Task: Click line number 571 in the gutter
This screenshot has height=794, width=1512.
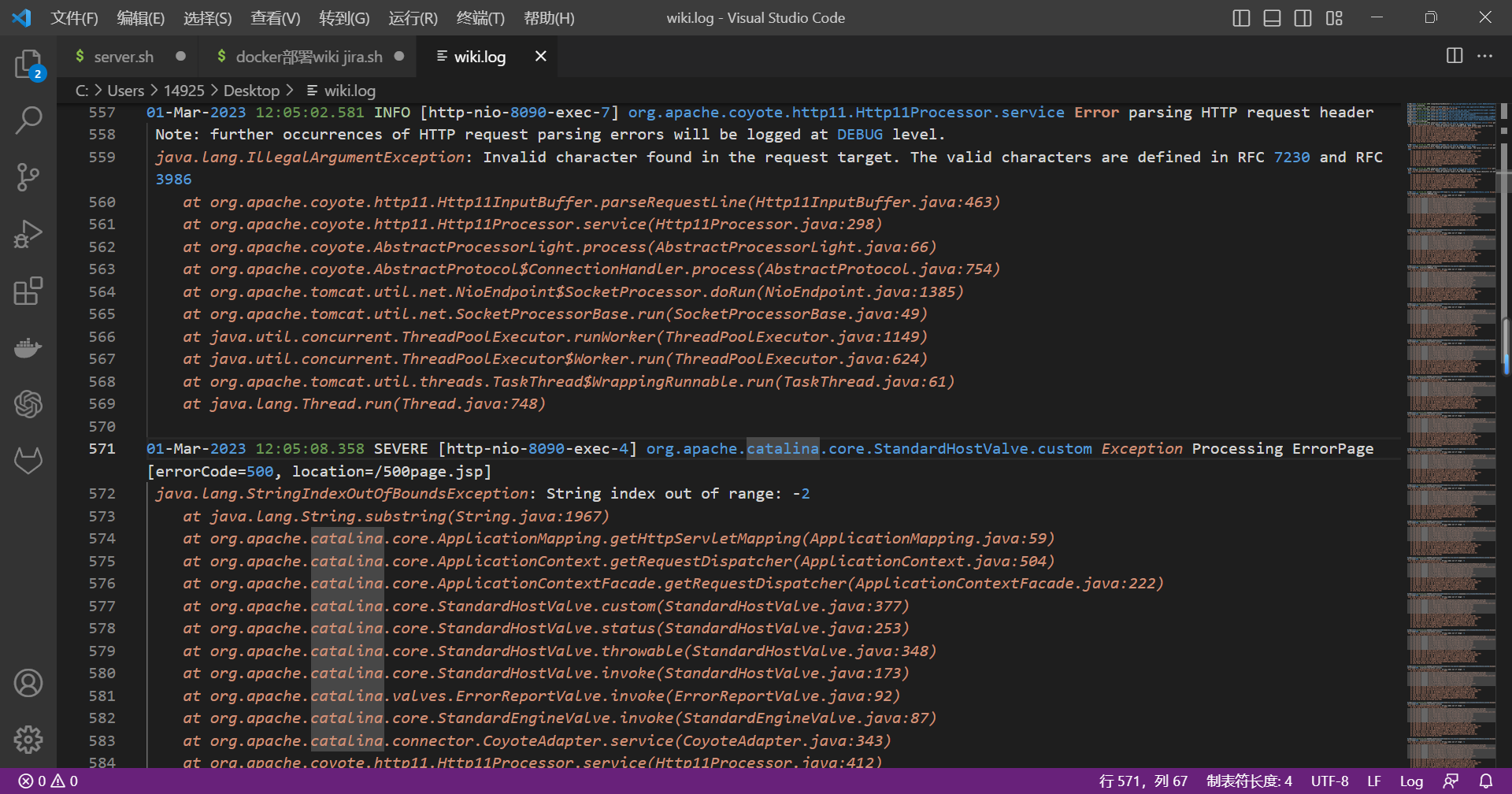Action: pos(102,448)
